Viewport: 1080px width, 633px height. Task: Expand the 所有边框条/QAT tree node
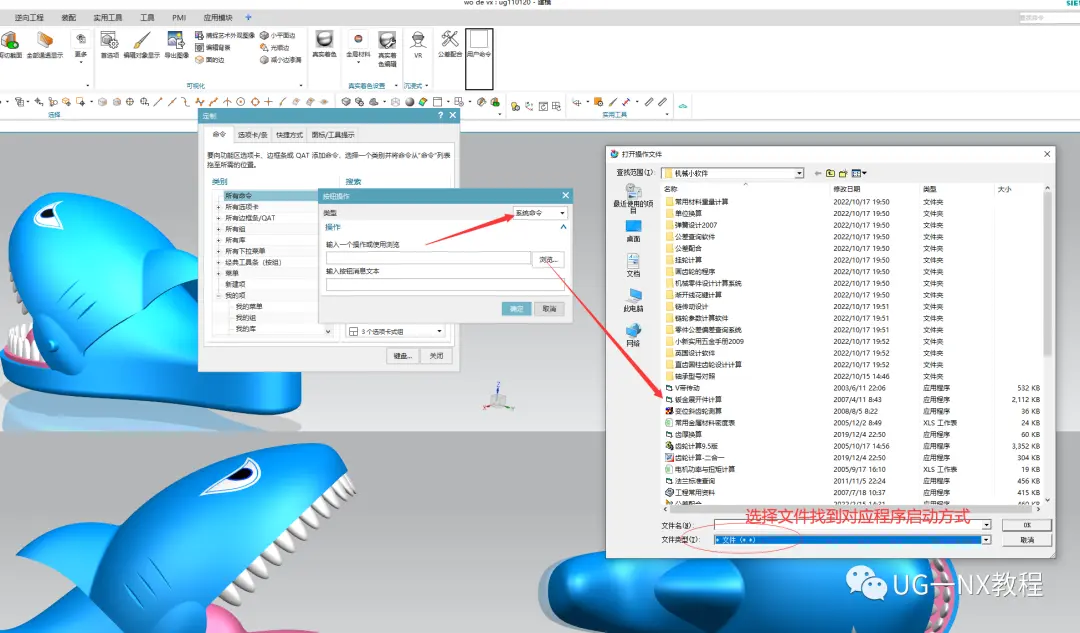point(219,218)
